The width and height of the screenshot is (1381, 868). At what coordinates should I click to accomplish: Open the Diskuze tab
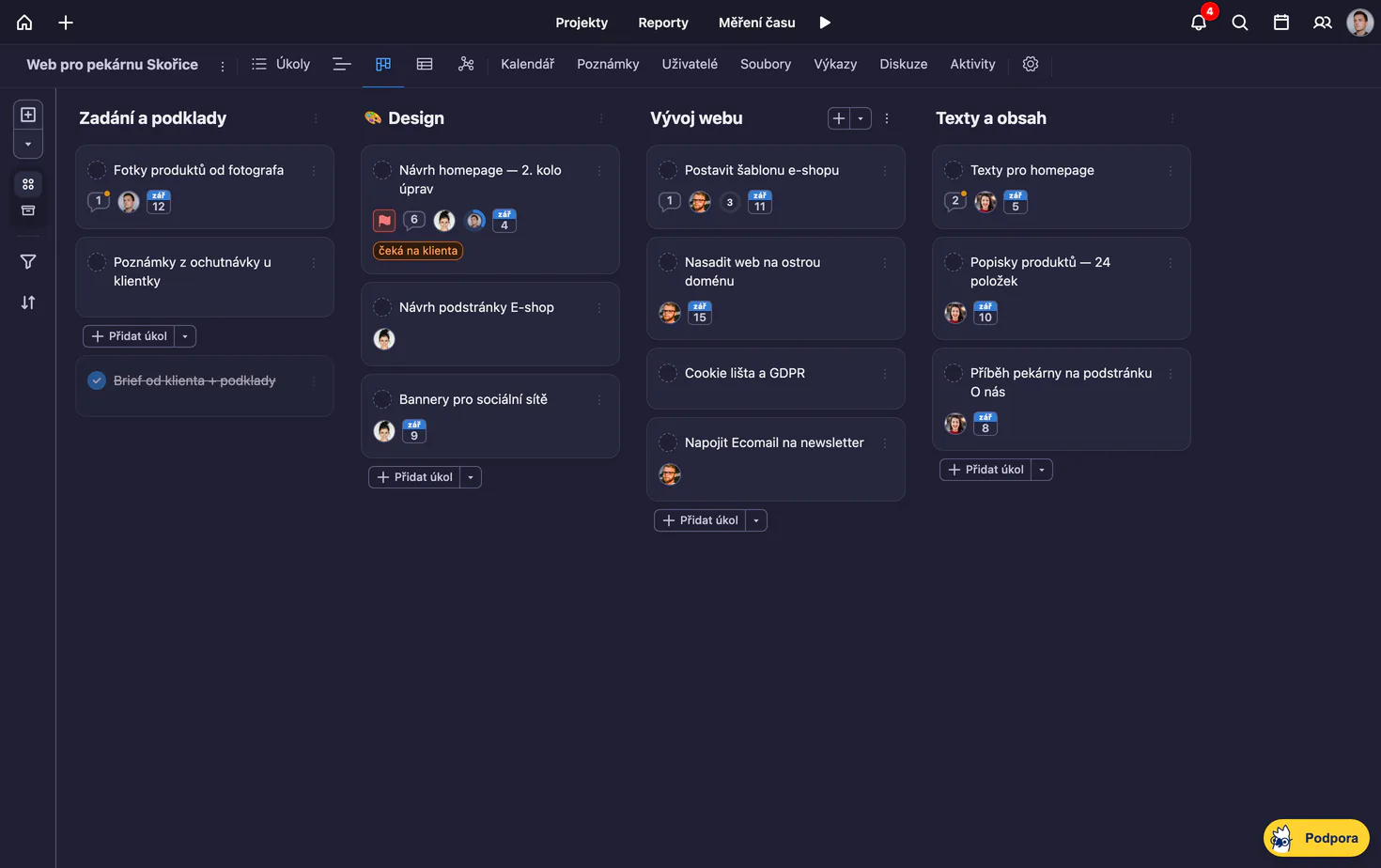click(x=904, y=64)
